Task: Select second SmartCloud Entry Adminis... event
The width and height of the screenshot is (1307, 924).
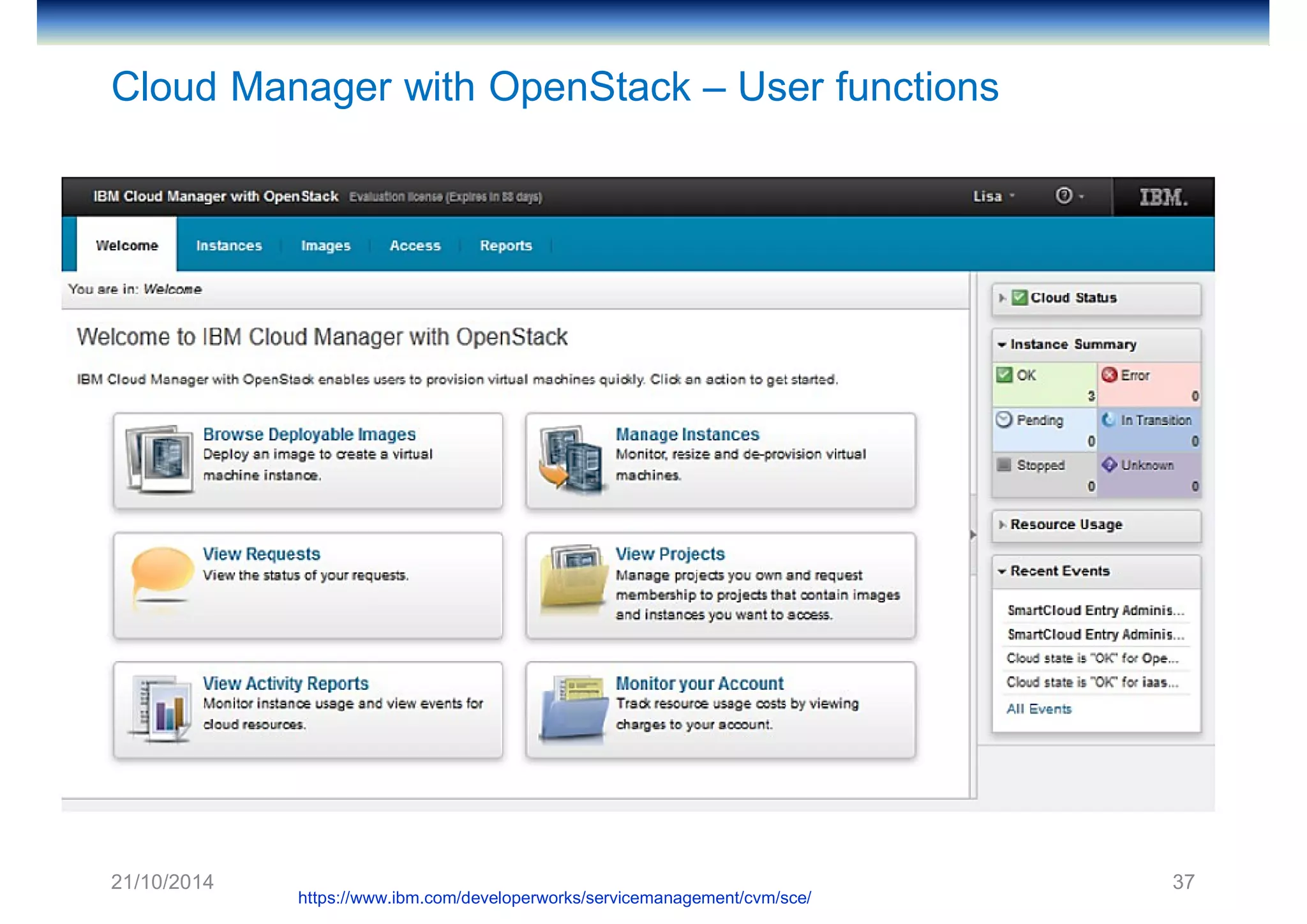Action: 1096,634
